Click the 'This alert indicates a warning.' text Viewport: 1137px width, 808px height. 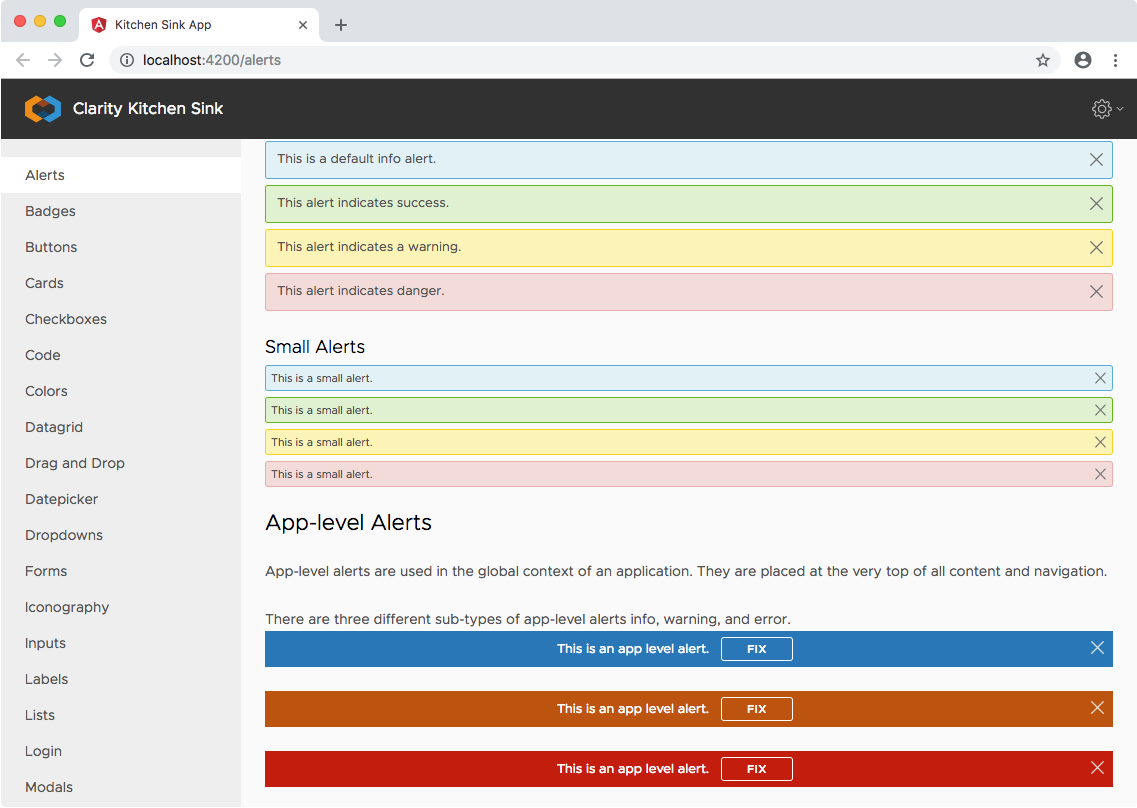pos(369,247)
